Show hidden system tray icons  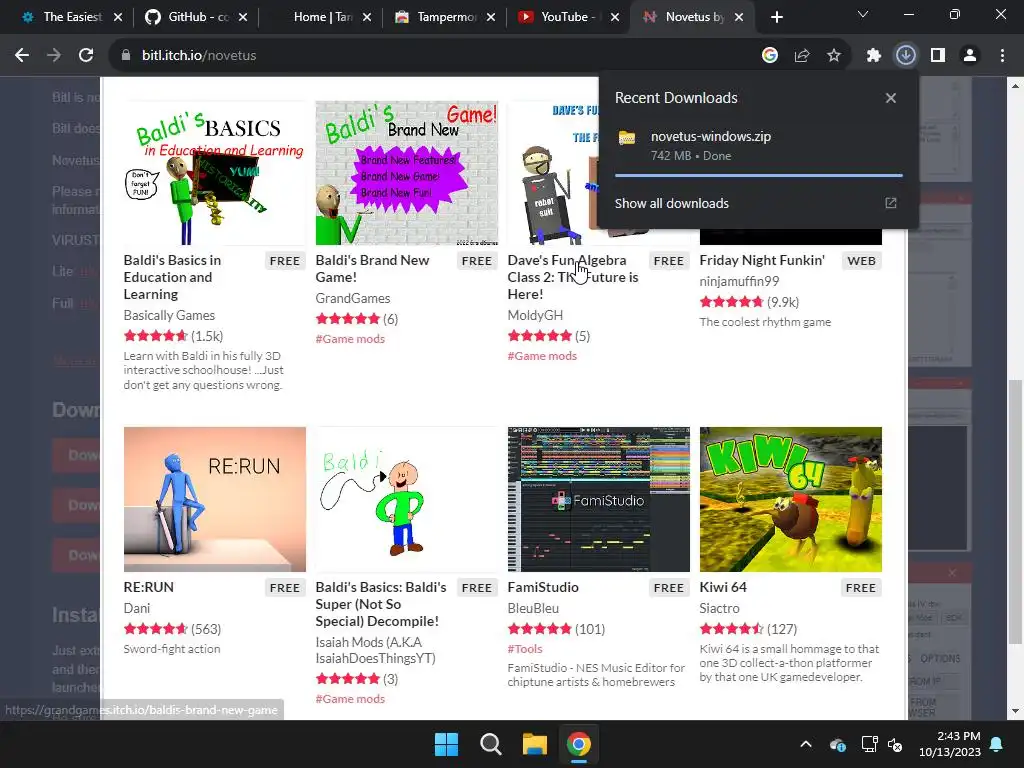(806, 744)
